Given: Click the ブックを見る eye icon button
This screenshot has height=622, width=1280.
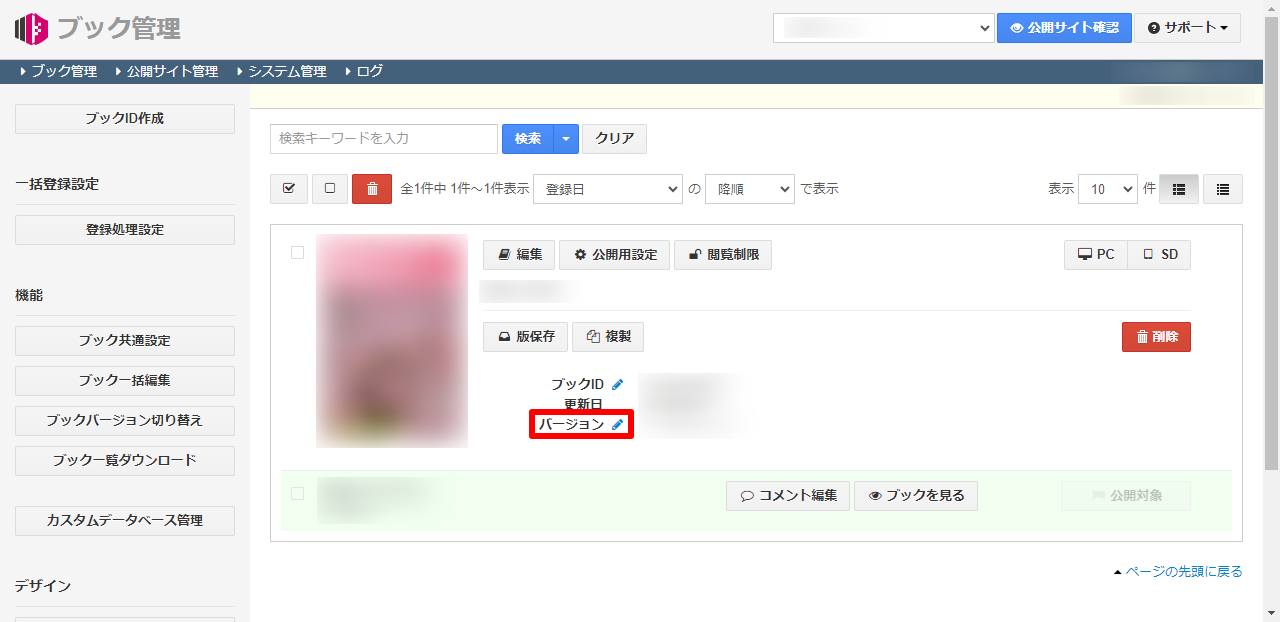Looking at the screenshot, I should click(915, 495).
